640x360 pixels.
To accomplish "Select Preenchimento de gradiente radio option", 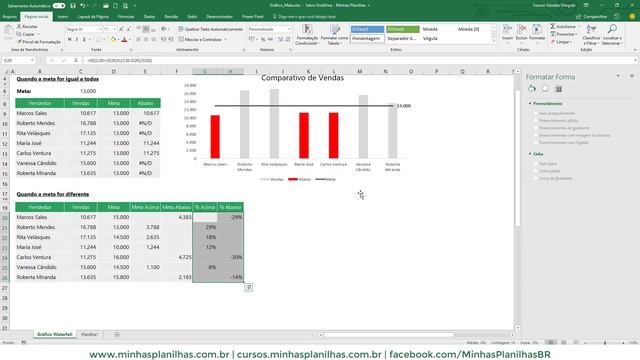I will tap(536, 128).
